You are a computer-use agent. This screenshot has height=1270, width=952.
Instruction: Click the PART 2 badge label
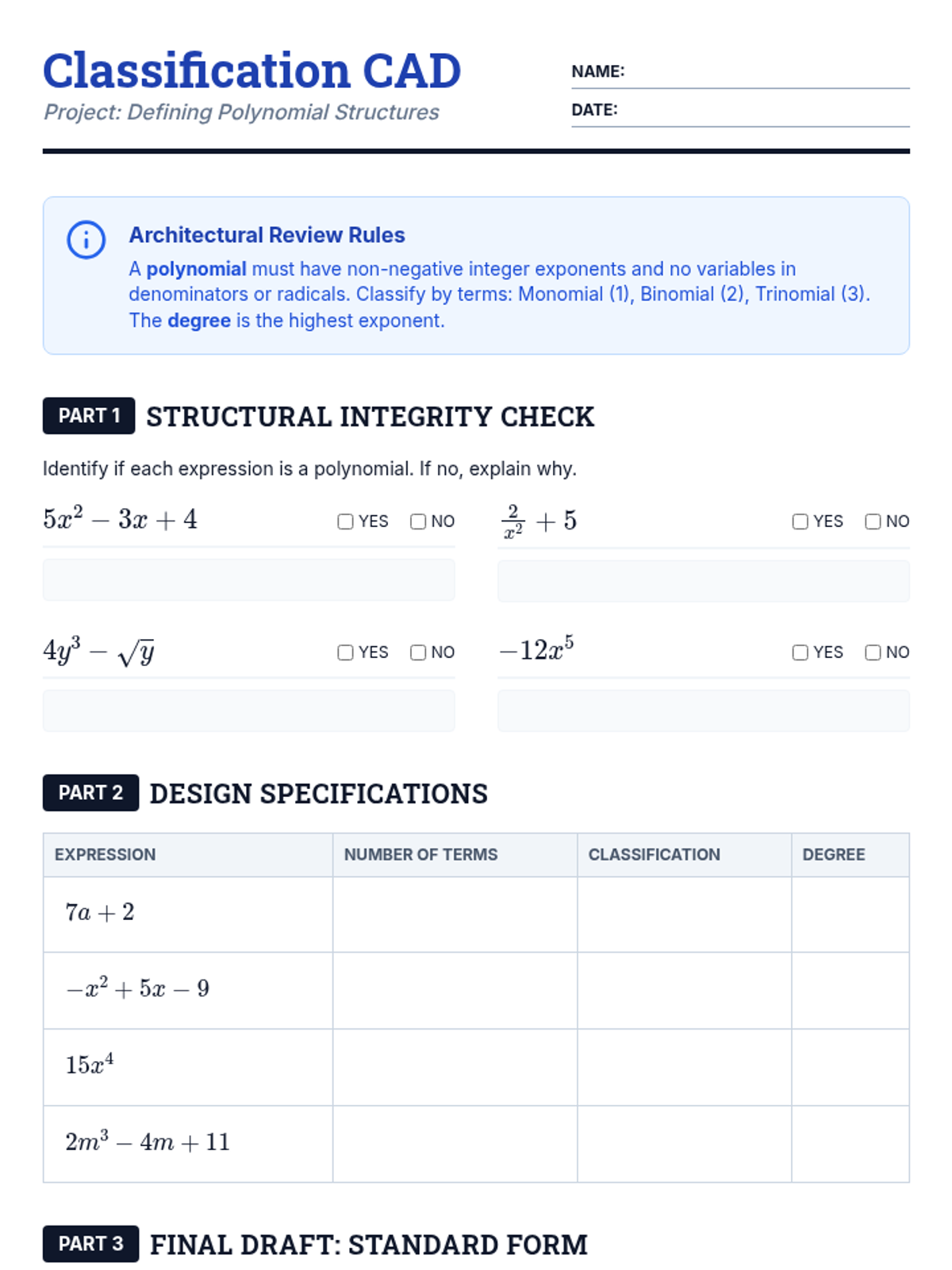pyautogui.click(x=90, y=793)
